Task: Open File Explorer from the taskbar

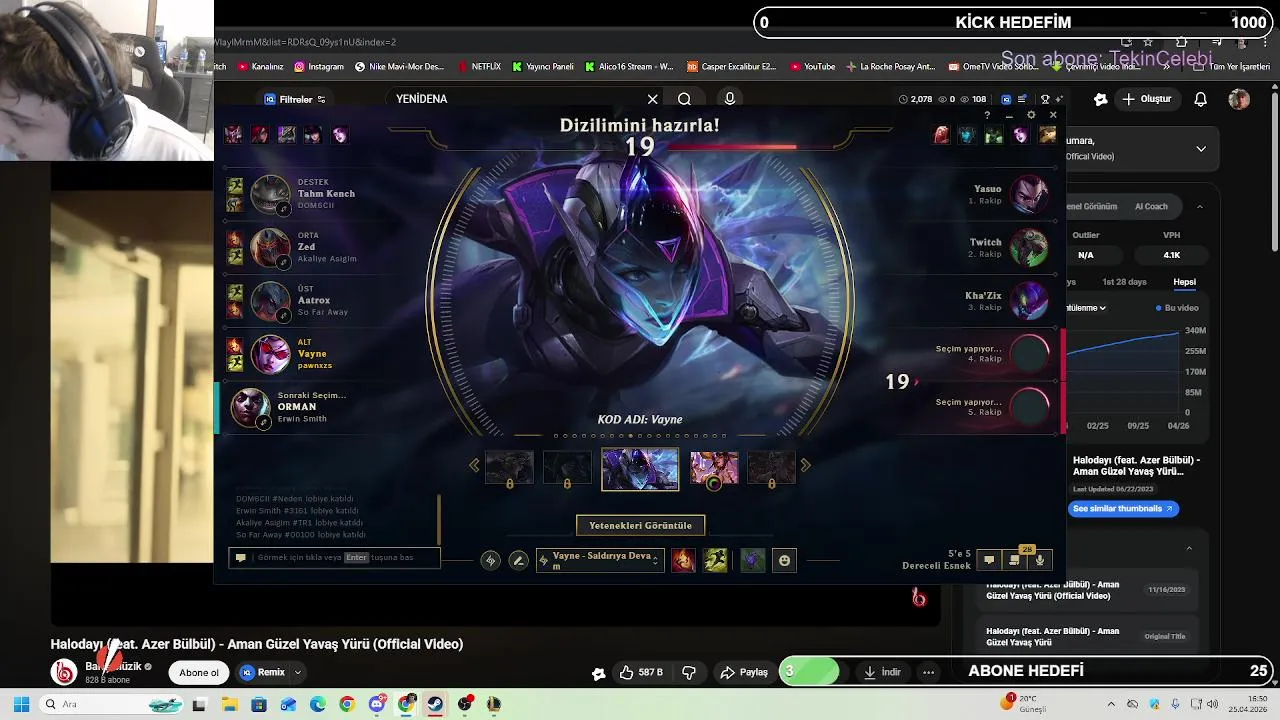Action: [229, 704]
